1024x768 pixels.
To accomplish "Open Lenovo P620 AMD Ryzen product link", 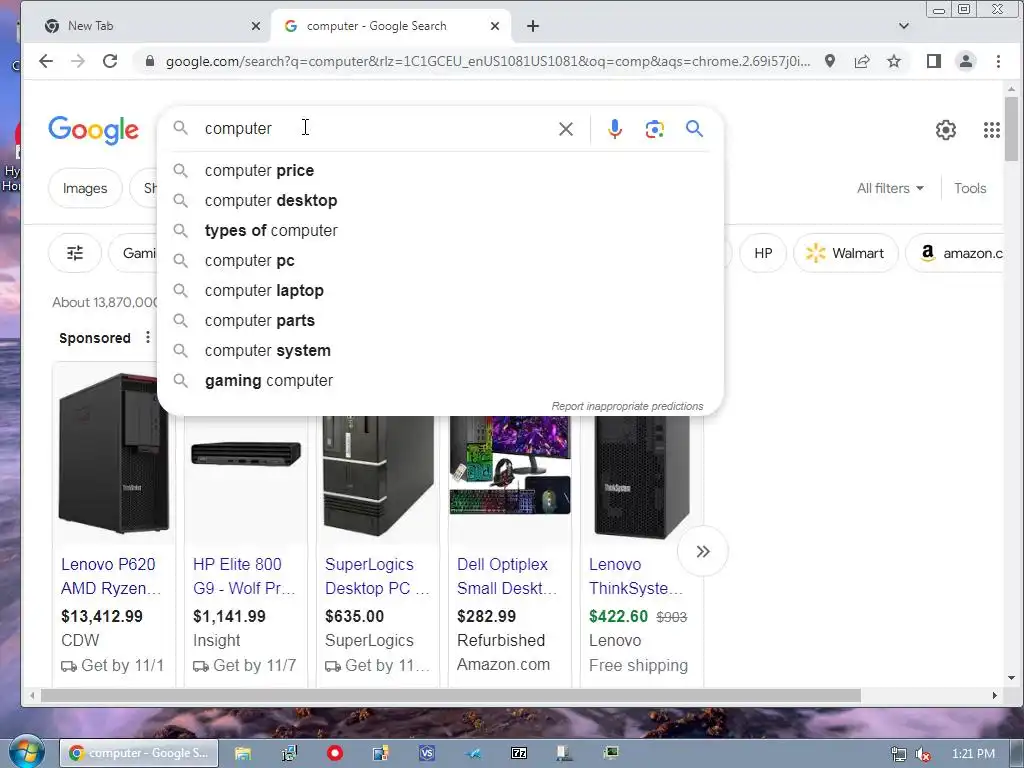I will pos(110,576).
